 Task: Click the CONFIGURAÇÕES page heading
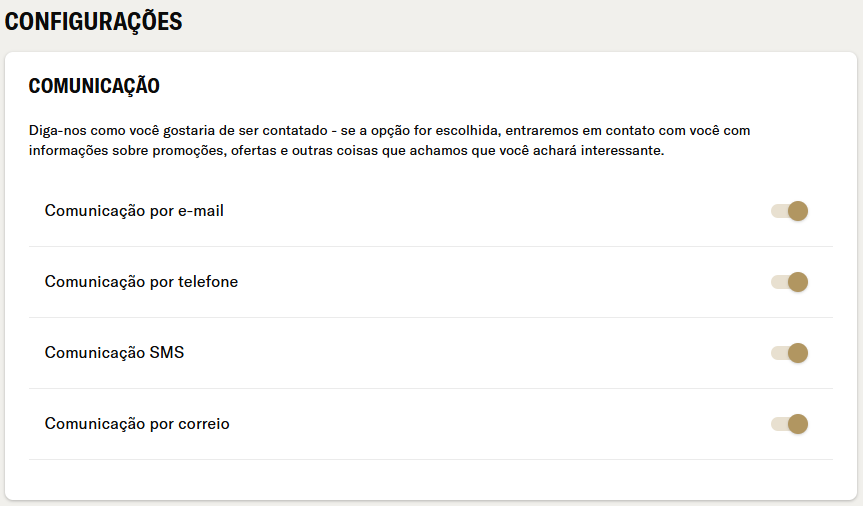point(93,21)
